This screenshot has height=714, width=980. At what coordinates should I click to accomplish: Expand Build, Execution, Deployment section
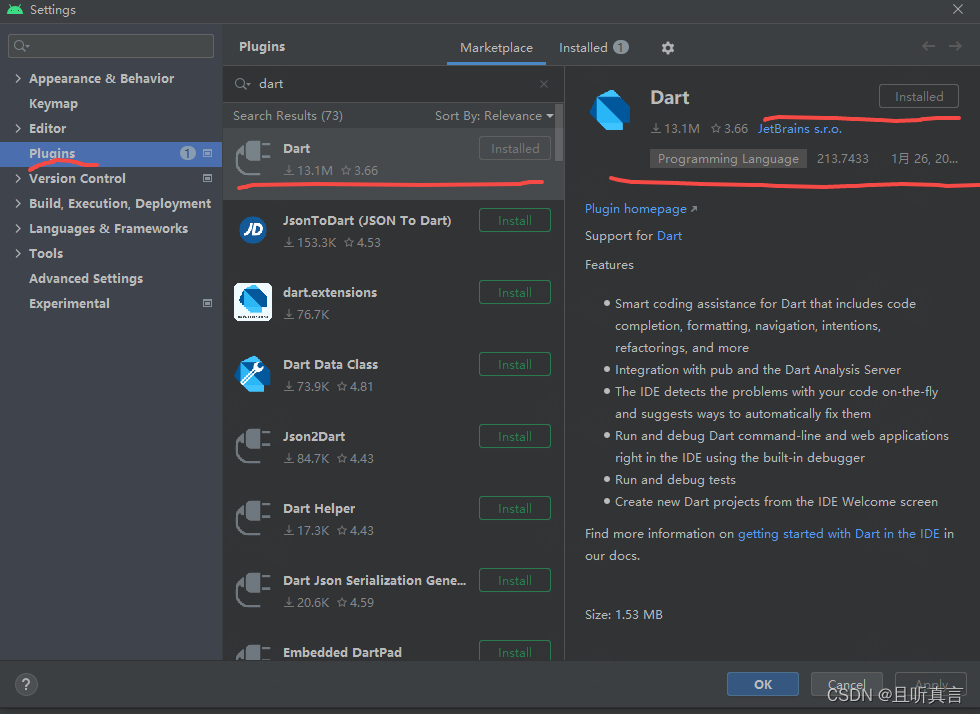tap(18, 203)
